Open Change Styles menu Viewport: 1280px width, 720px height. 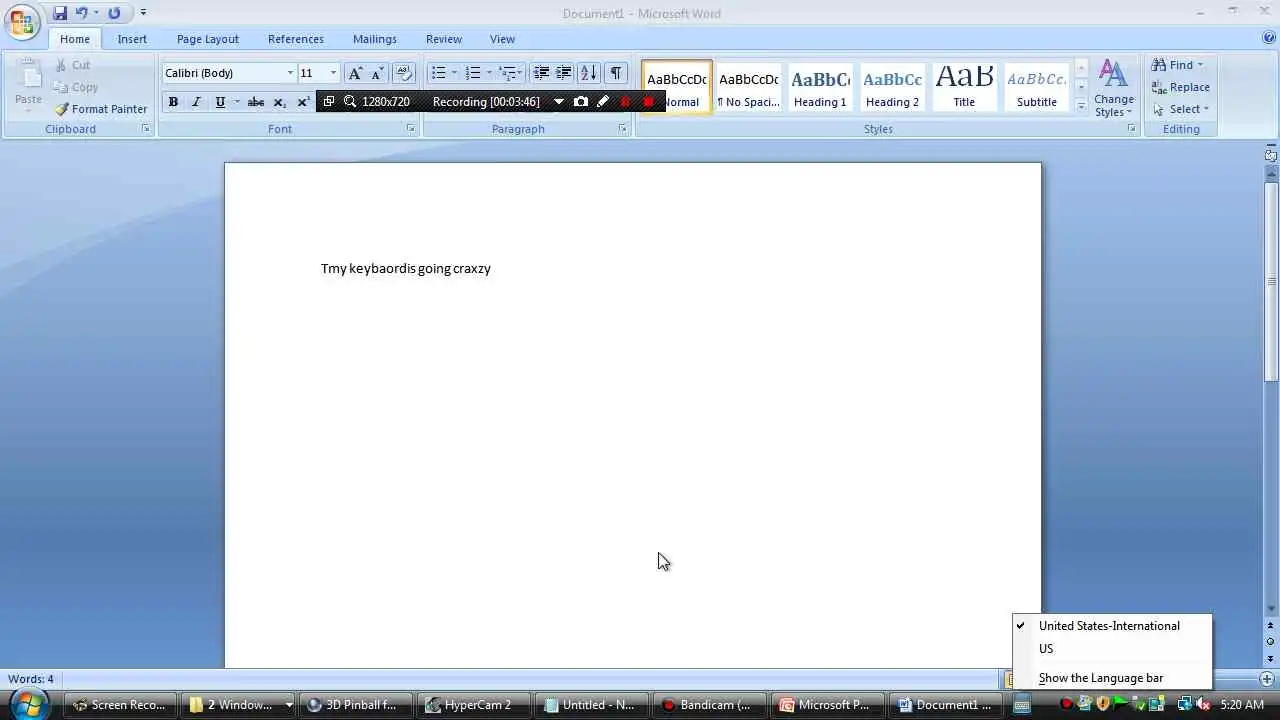[x=1114, y=88]
